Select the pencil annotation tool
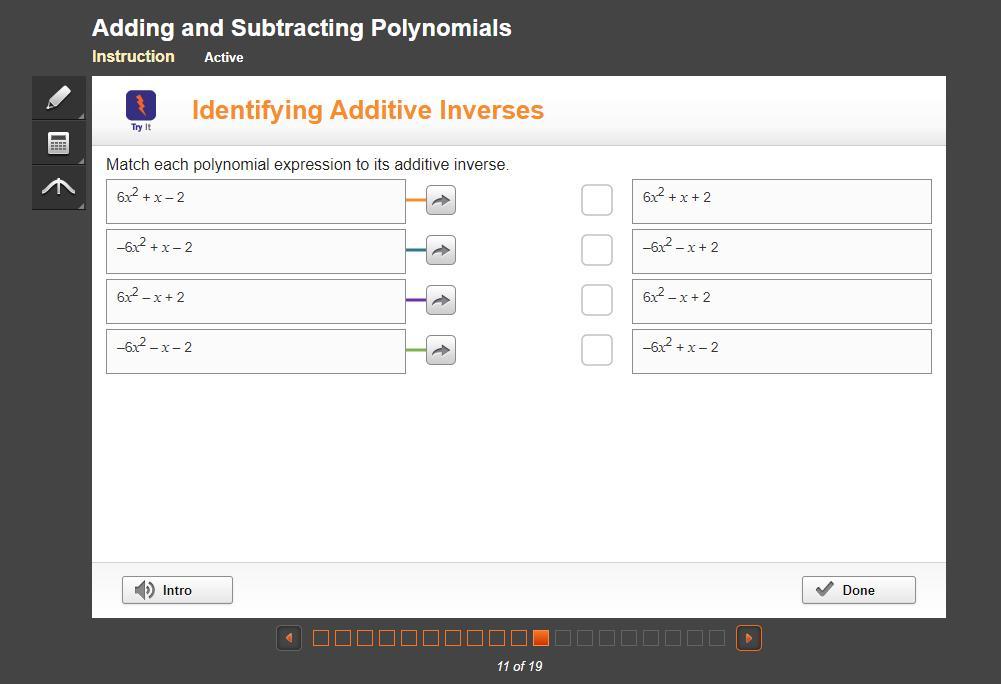 click(x=58, y=97)
